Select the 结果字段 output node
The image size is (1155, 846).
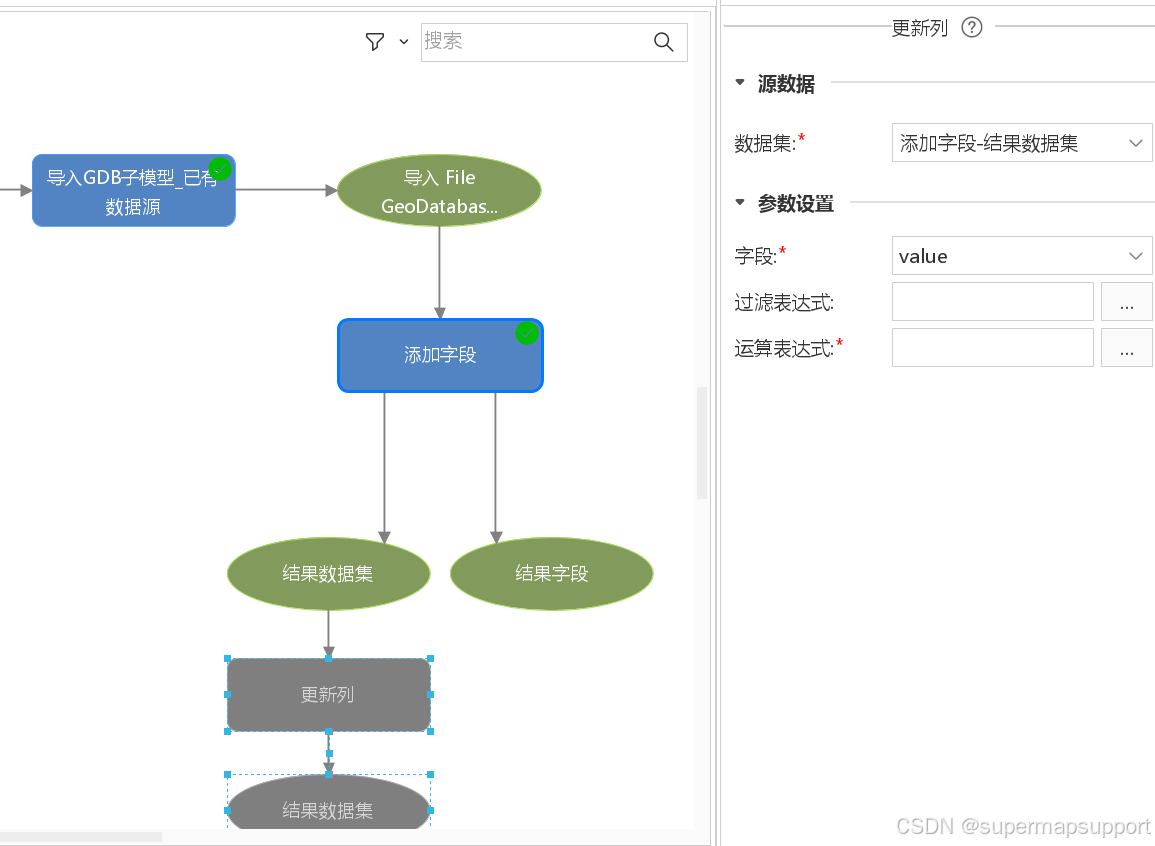pyautogui.click(x=551, y=574)
